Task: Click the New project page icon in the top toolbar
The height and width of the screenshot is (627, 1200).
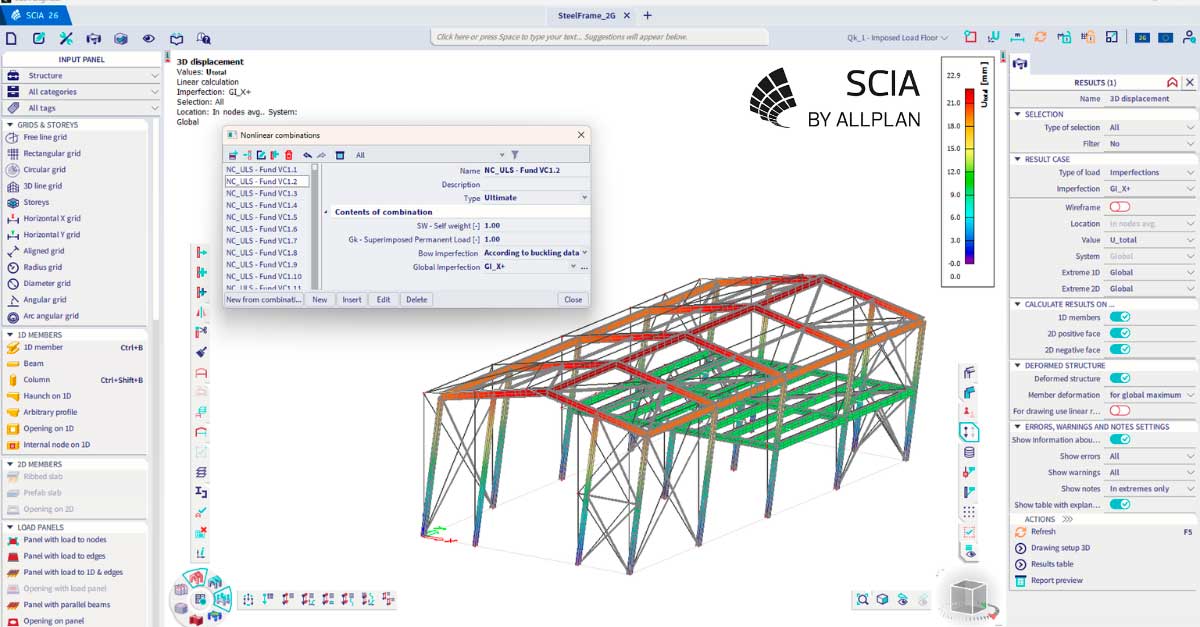Action: click(11, 38)
